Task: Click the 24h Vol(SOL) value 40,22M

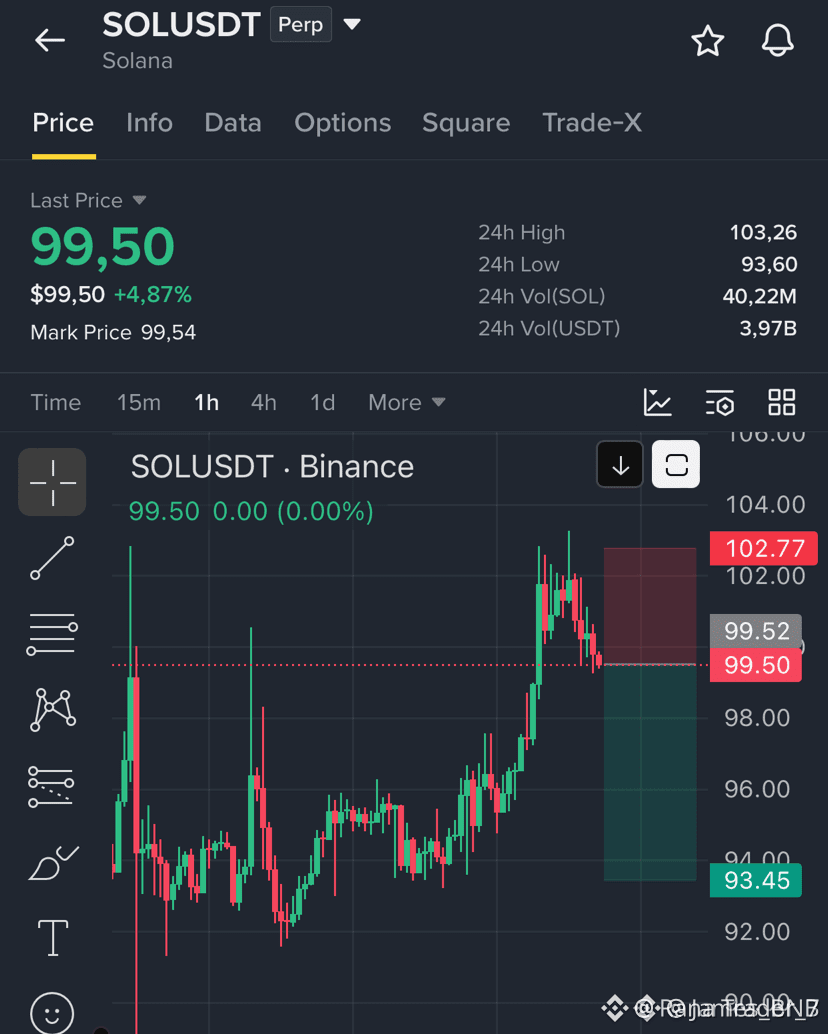Action: coord(759,296)
